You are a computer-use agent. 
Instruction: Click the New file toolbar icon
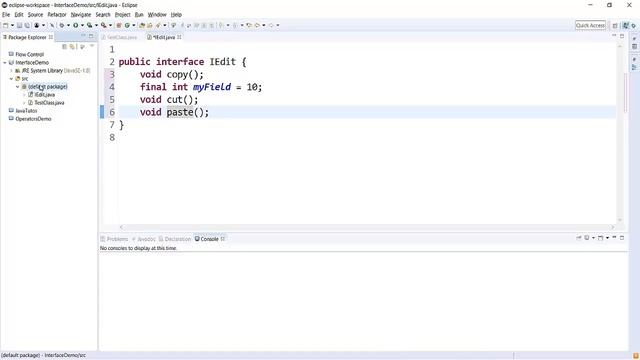[x=5, y=25]
